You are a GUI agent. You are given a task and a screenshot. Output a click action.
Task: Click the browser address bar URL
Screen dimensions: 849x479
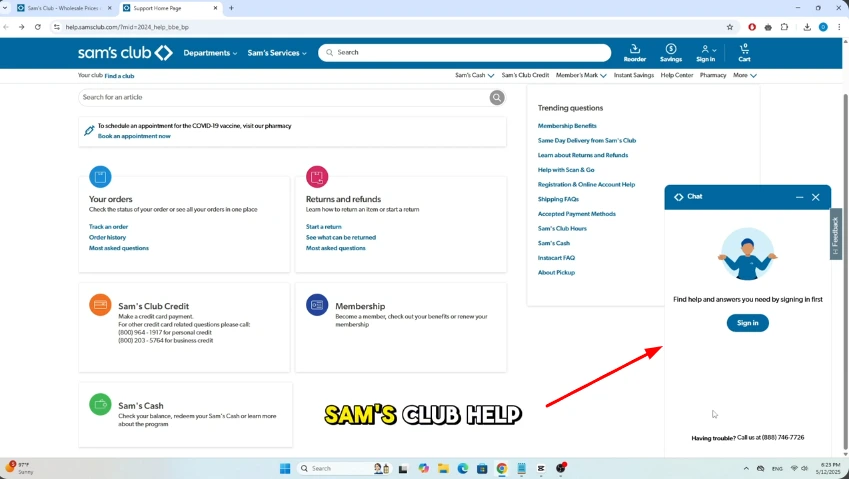click(127, 27)
